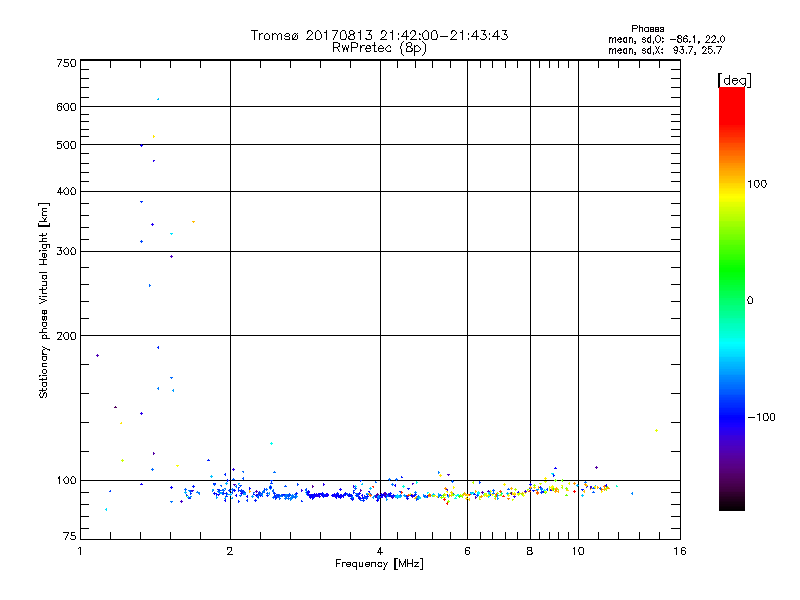Click the y-axis tick label "600"
Screen dimensions: 800x600
click(66, 107)
